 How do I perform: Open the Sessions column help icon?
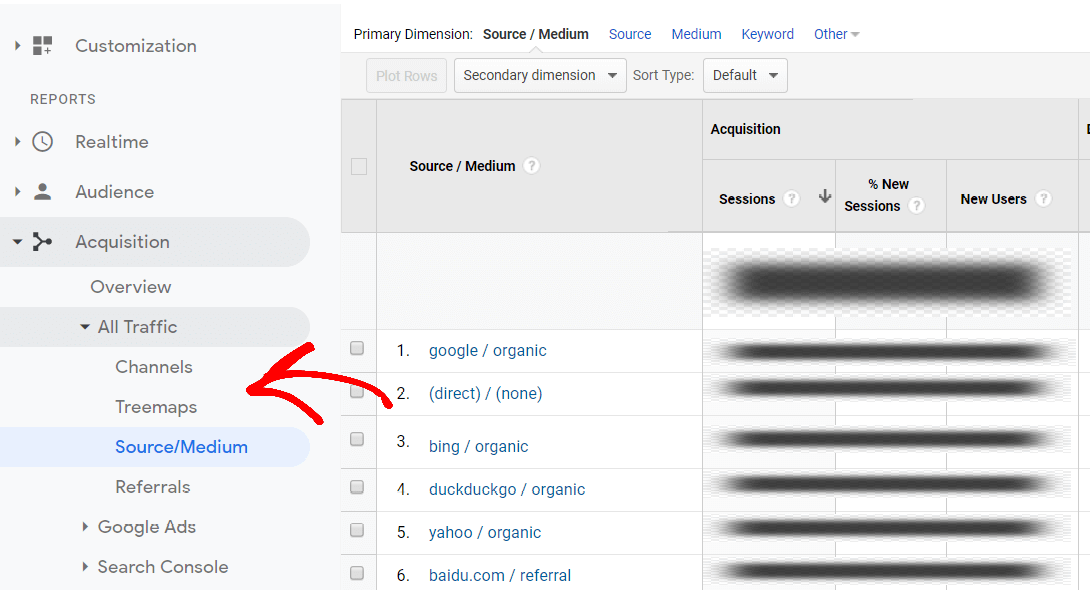(792, 198)
